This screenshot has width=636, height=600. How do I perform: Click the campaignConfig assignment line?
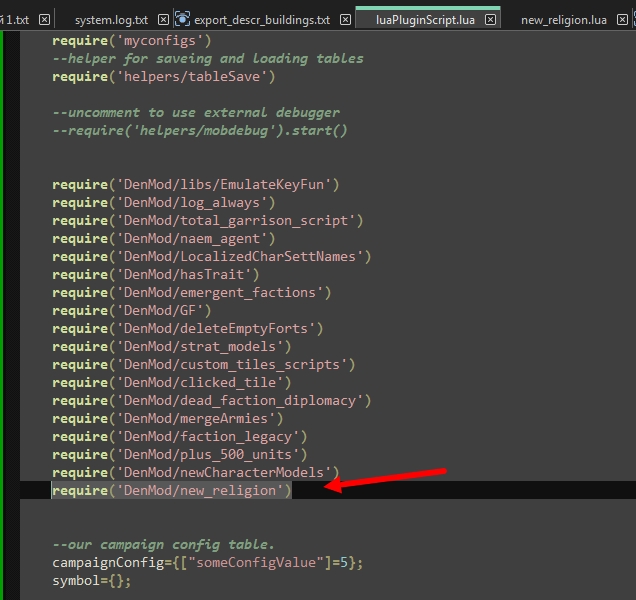click(208, 563)
